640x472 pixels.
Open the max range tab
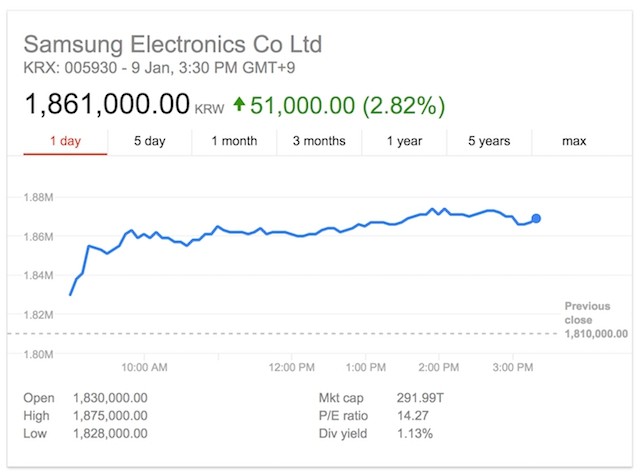click(x=574, y=141)
